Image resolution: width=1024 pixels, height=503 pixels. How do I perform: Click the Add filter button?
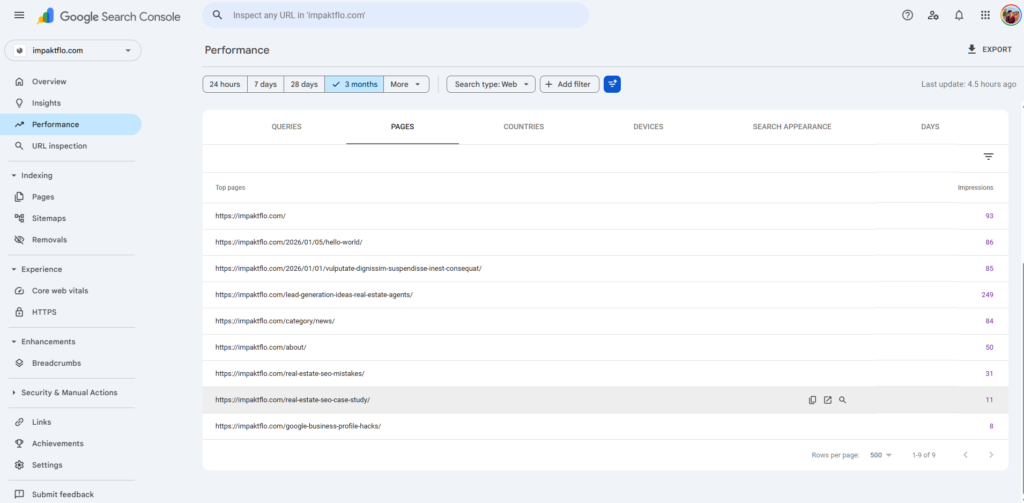click(569, 84)
